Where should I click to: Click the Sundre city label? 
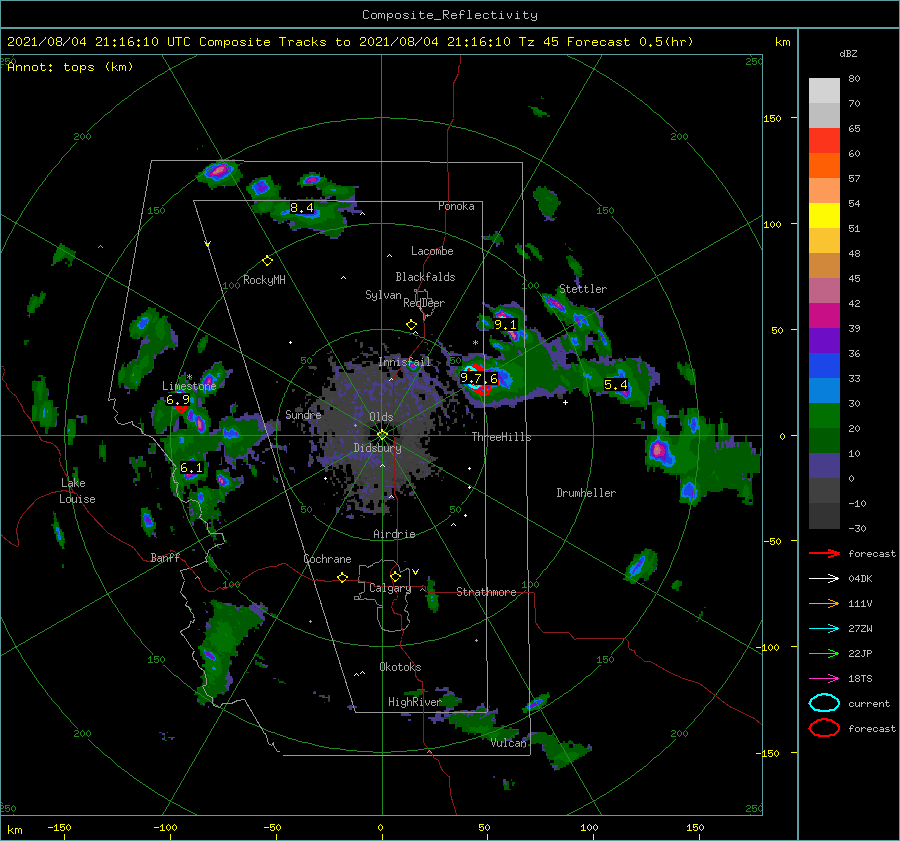(303, 414)
